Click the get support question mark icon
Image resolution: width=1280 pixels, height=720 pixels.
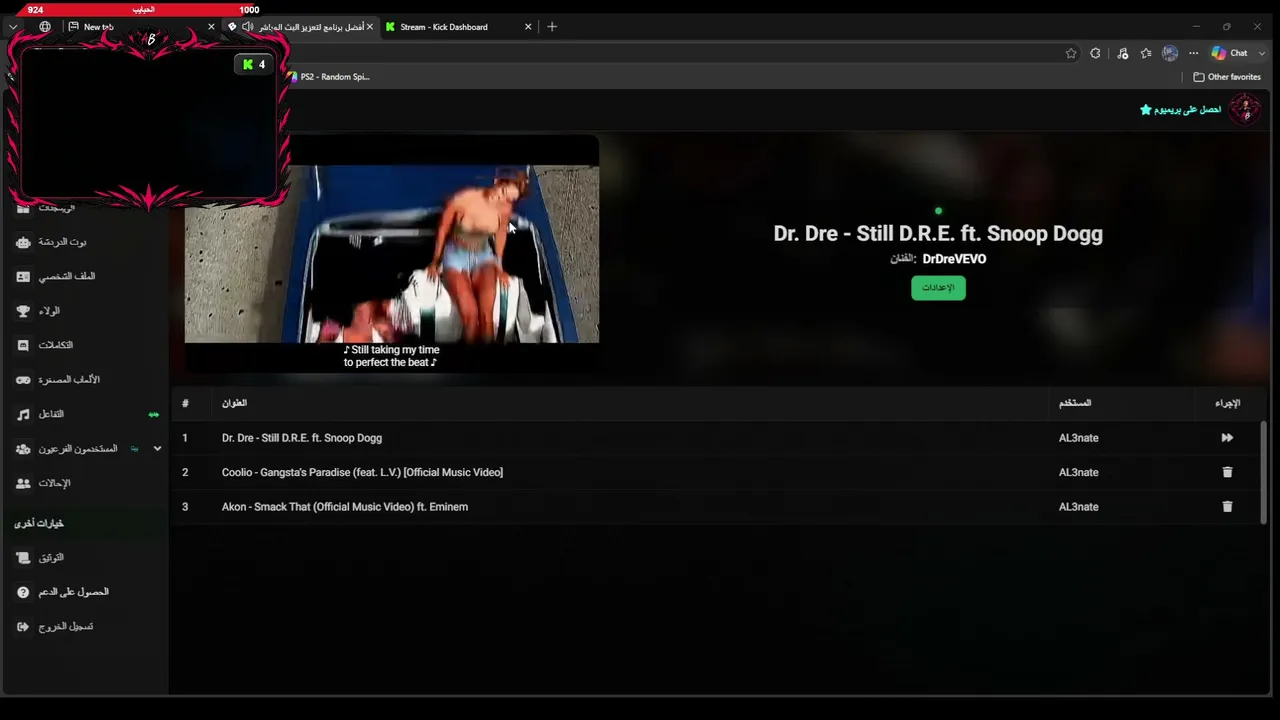coord(23,592)
